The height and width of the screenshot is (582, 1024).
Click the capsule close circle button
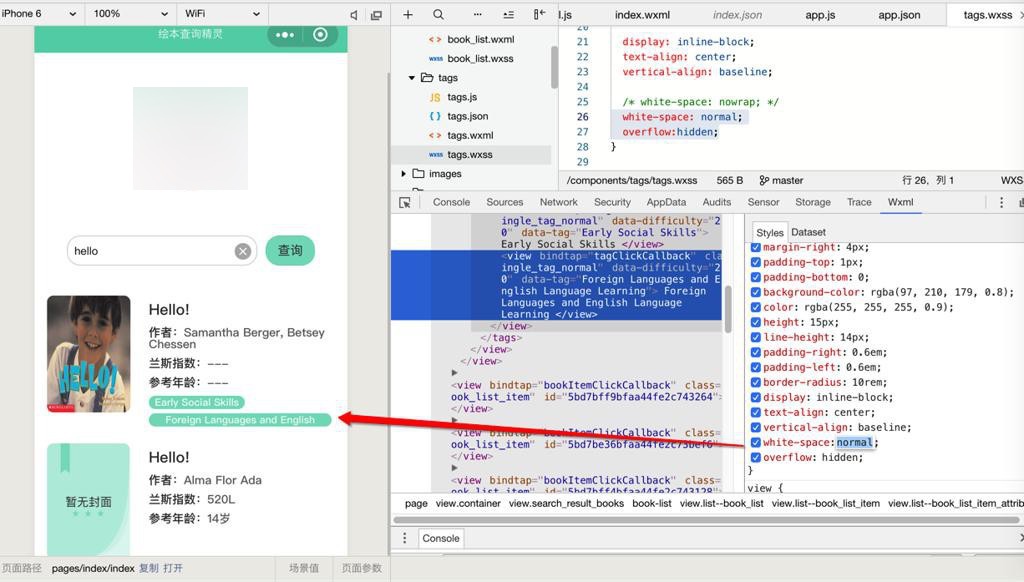point(320,35)
